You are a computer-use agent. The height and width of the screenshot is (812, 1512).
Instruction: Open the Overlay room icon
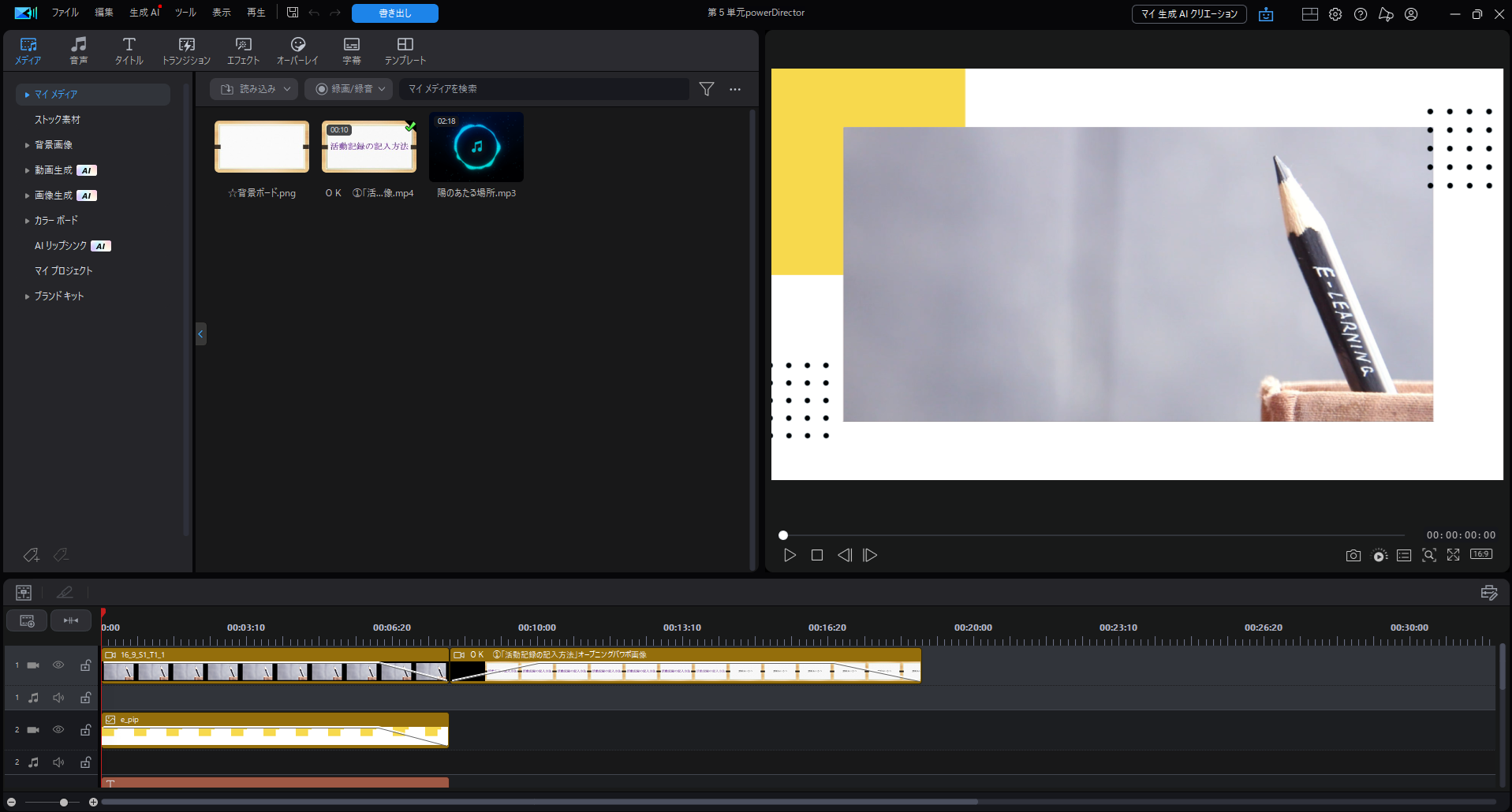[297, 50]
